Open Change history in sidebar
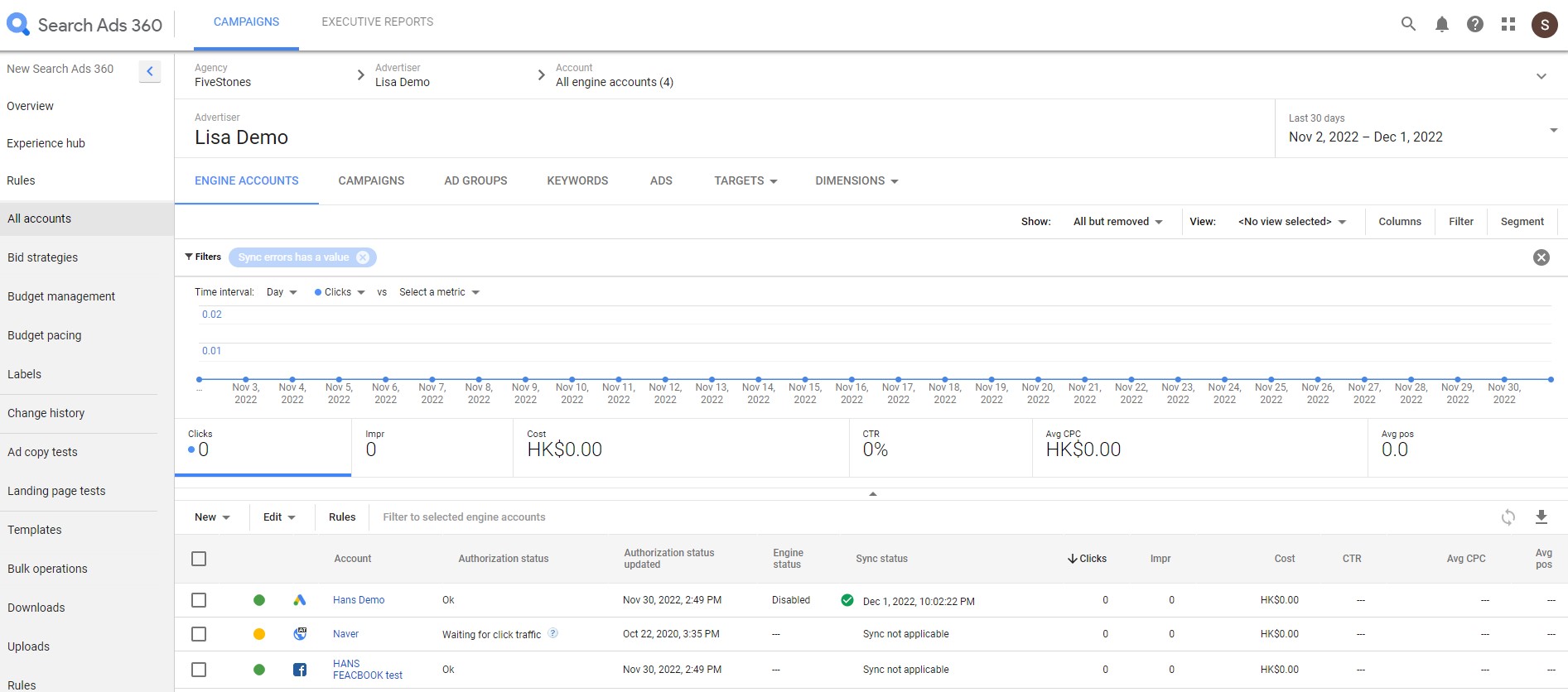This screenshot has width=1568, height=692. tap(46, 413)
